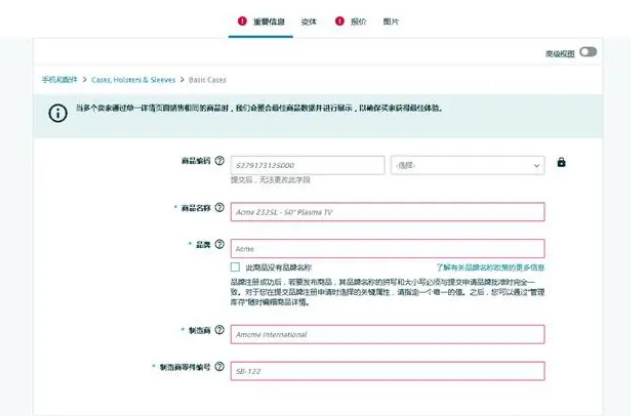Focus the 商品编码 input field

pos(308,165)
